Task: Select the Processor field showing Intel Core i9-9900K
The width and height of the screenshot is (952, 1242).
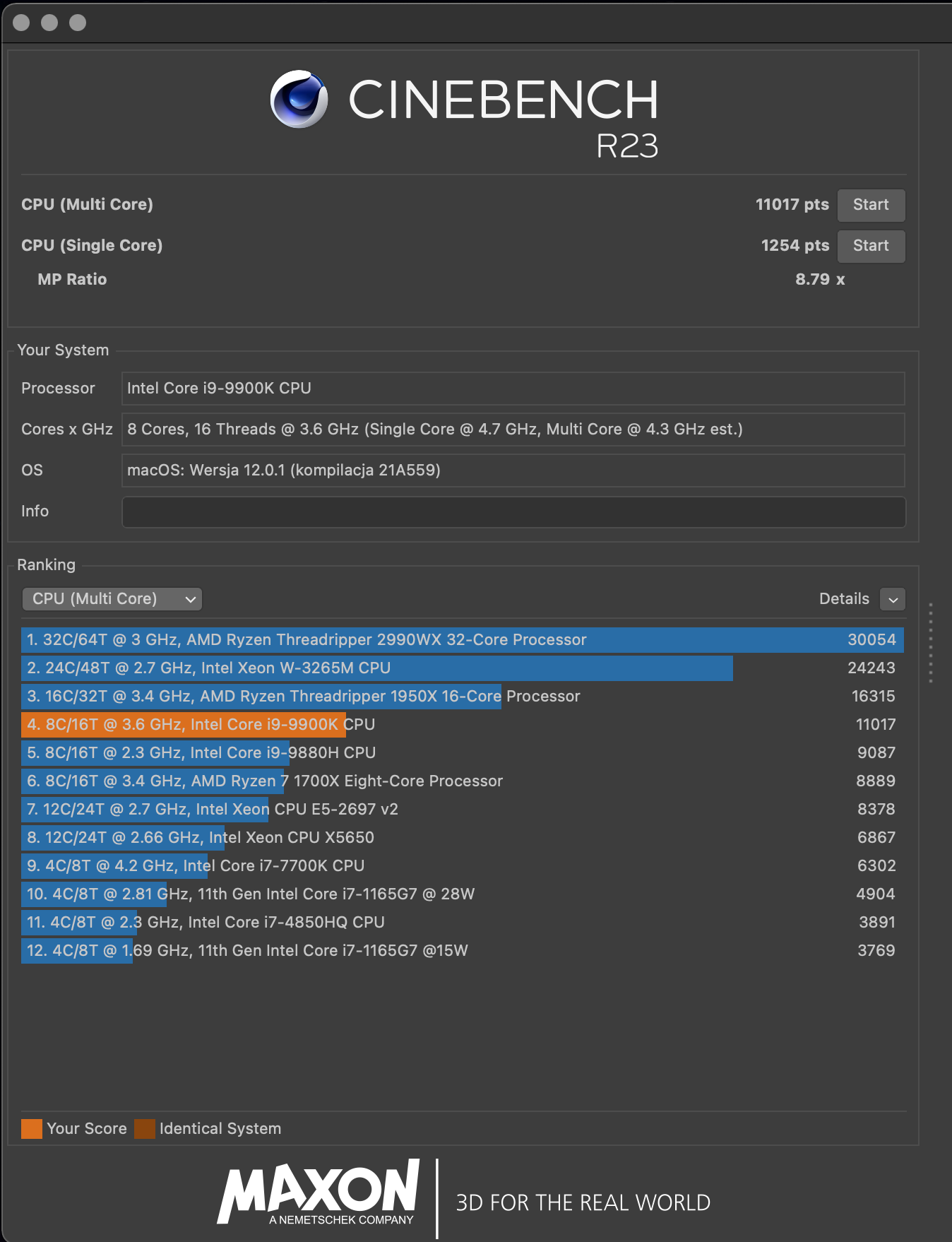Action: coord(513,389)
